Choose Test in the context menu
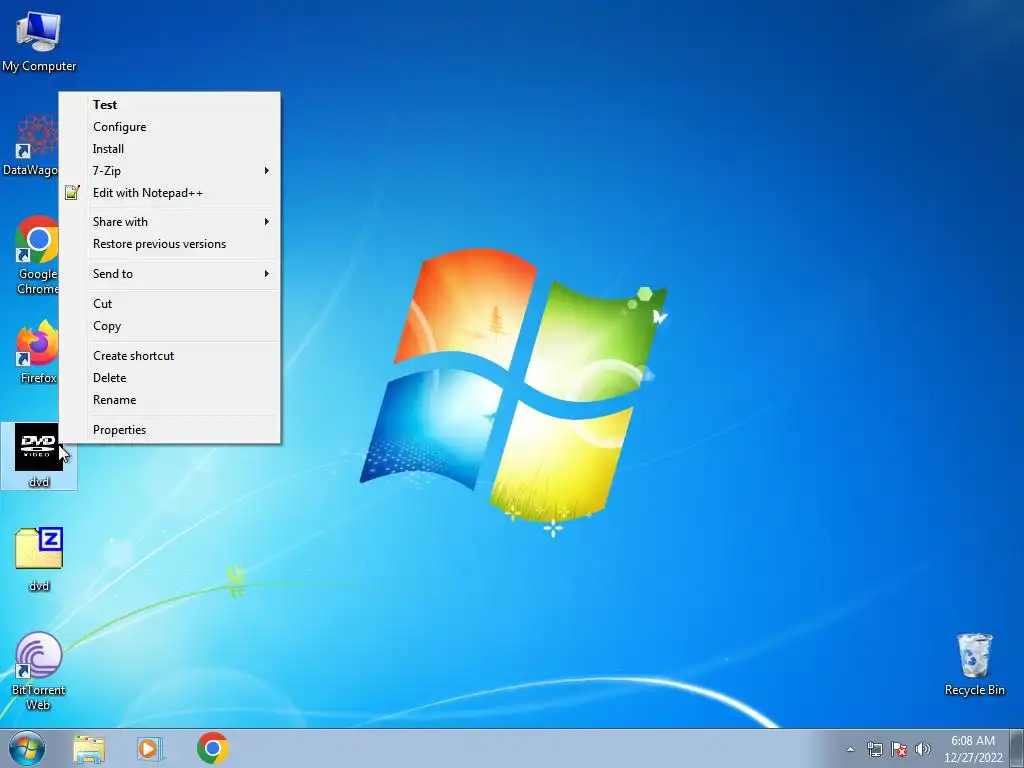The width and height of the screenshot is (1024, 768). (170, 104)
